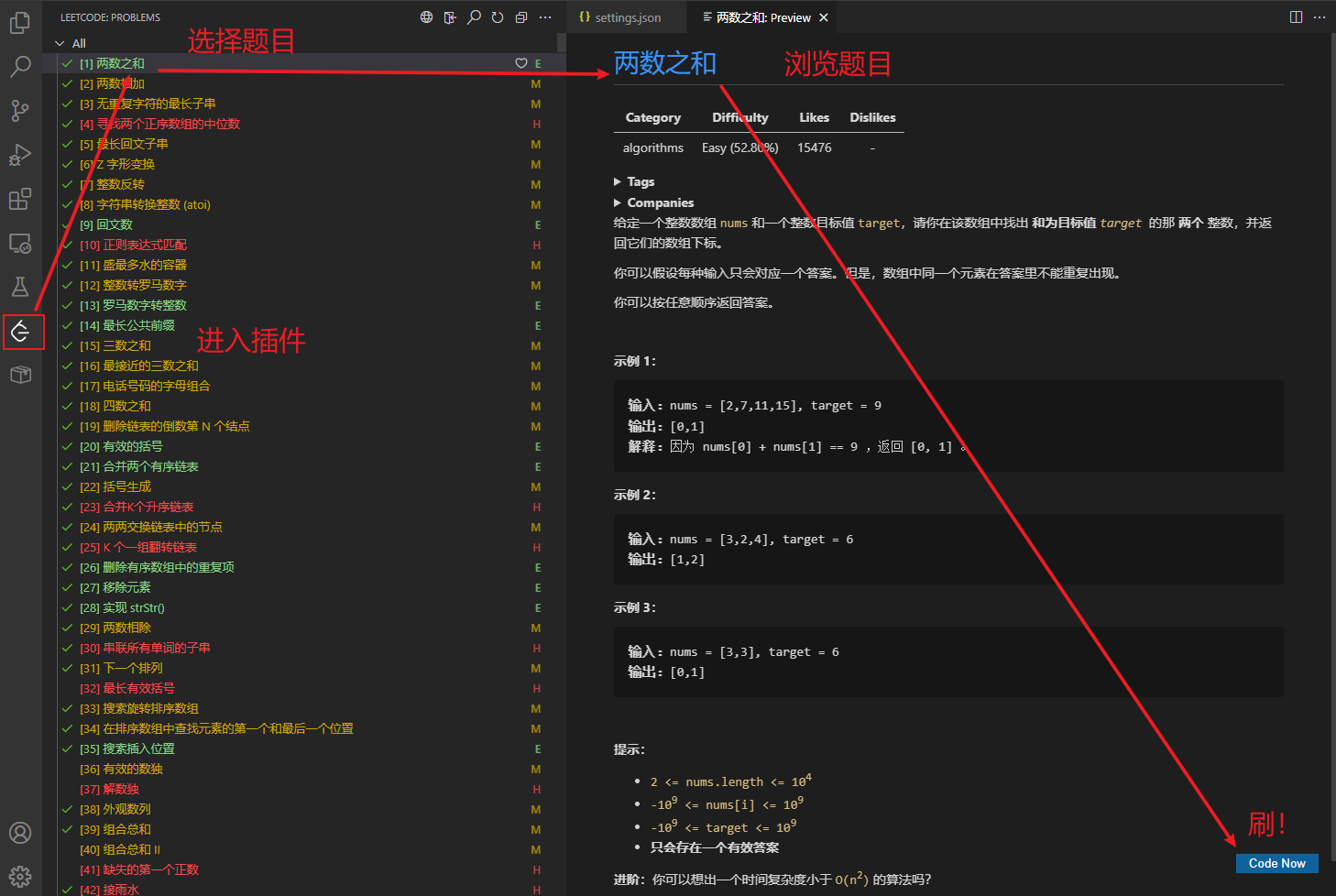Open the Manage gear settings icon
The width and height of the screenshot is (1336, 896).
click(x=20, y=877)
